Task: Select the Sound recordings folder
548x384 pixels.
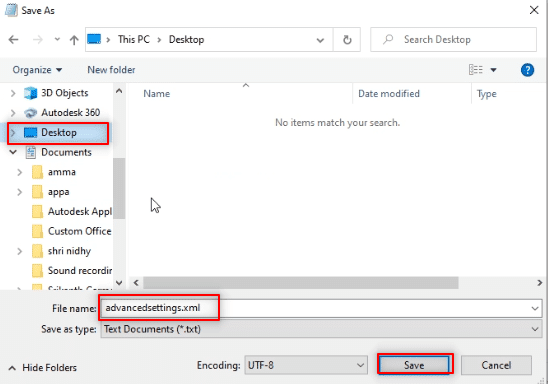Action: pyautogui.click(x=72, y=270)
